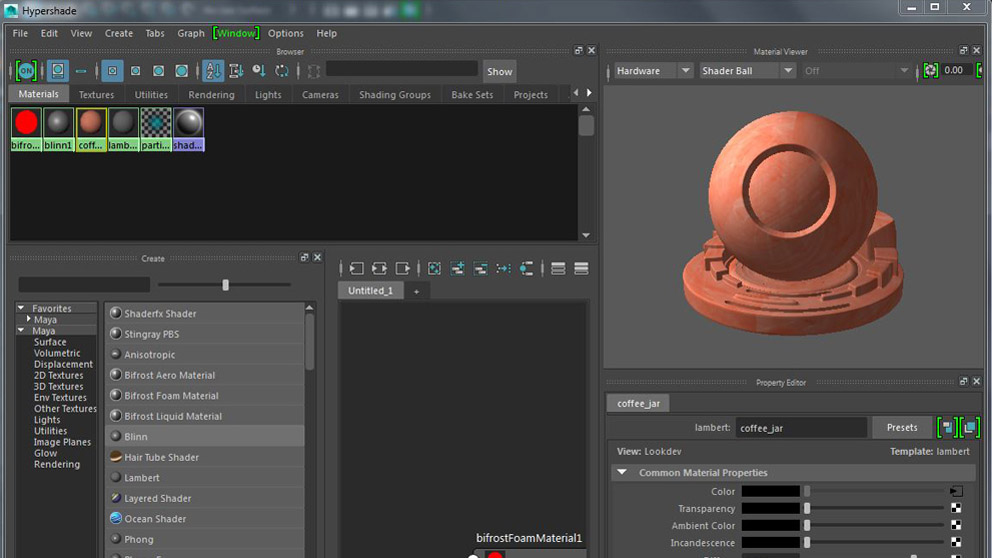This screenshot has height=558, width=992.
Task: Click the Input connections graph icon
Action: tap(356, 268)
